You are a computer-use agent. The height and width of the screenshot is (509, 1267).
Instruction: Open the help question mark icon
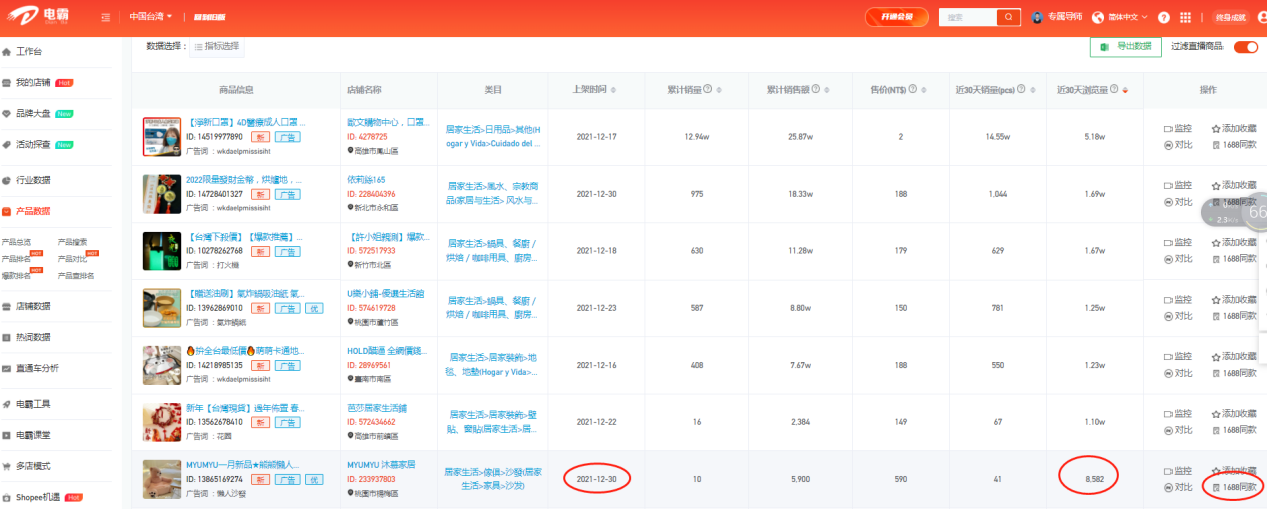pyautogui.click(x=1163, y=17)
